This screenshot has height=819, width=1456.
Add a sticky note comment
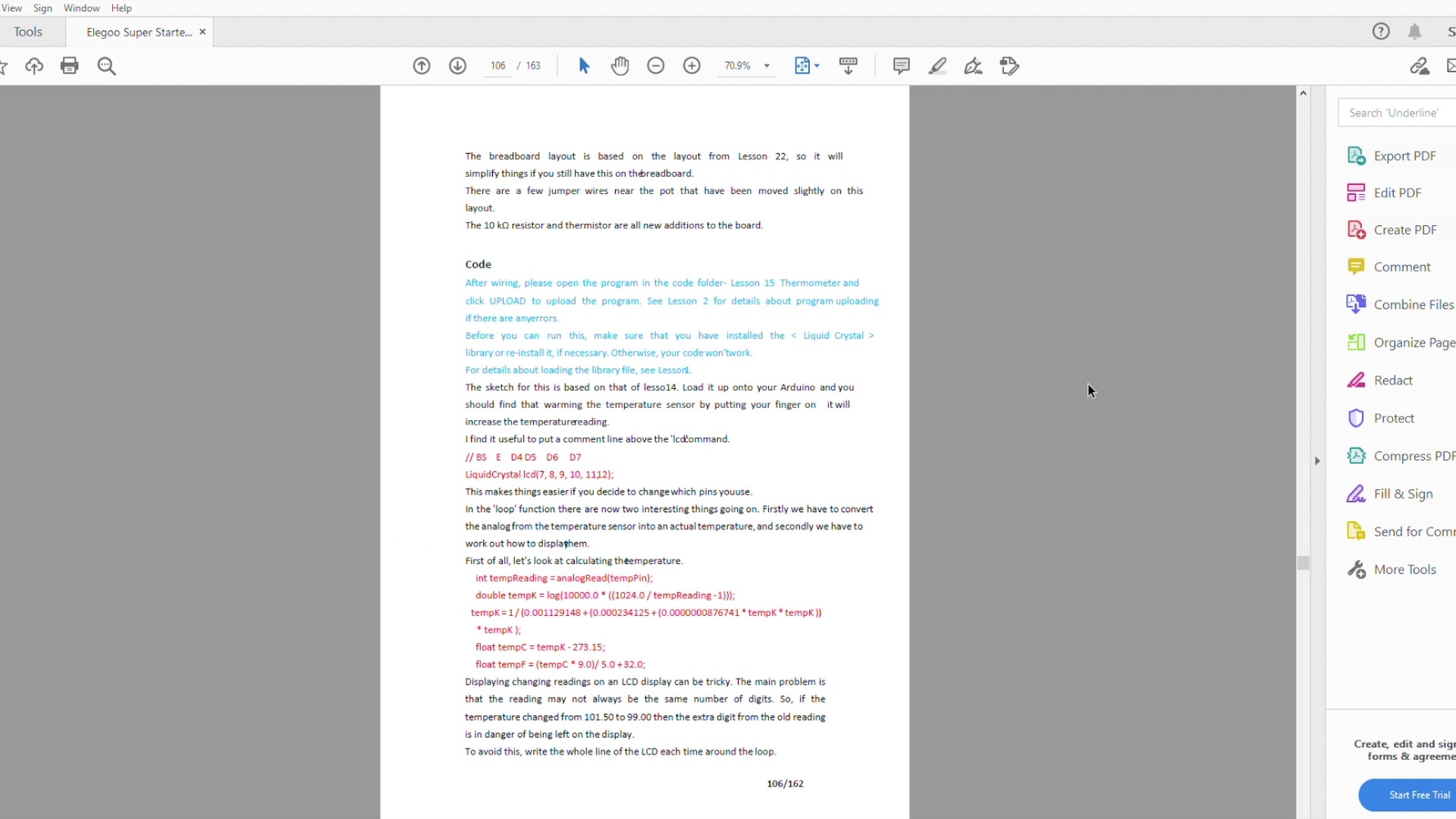click(901, 66)
